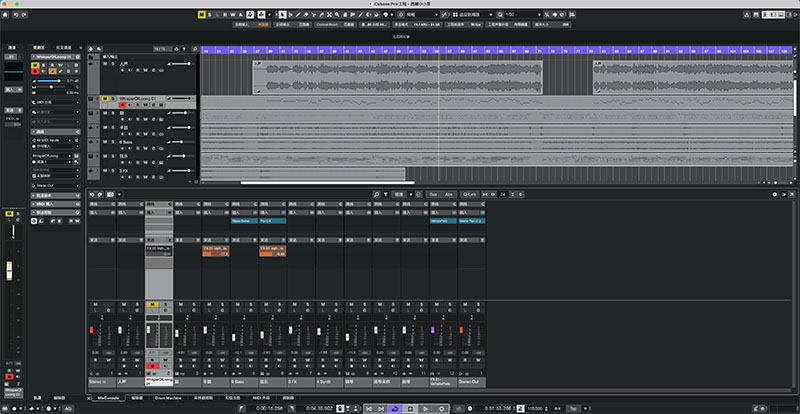
Task: Select the Inspector editor tab at bottom left
Action: pos(60,398)
